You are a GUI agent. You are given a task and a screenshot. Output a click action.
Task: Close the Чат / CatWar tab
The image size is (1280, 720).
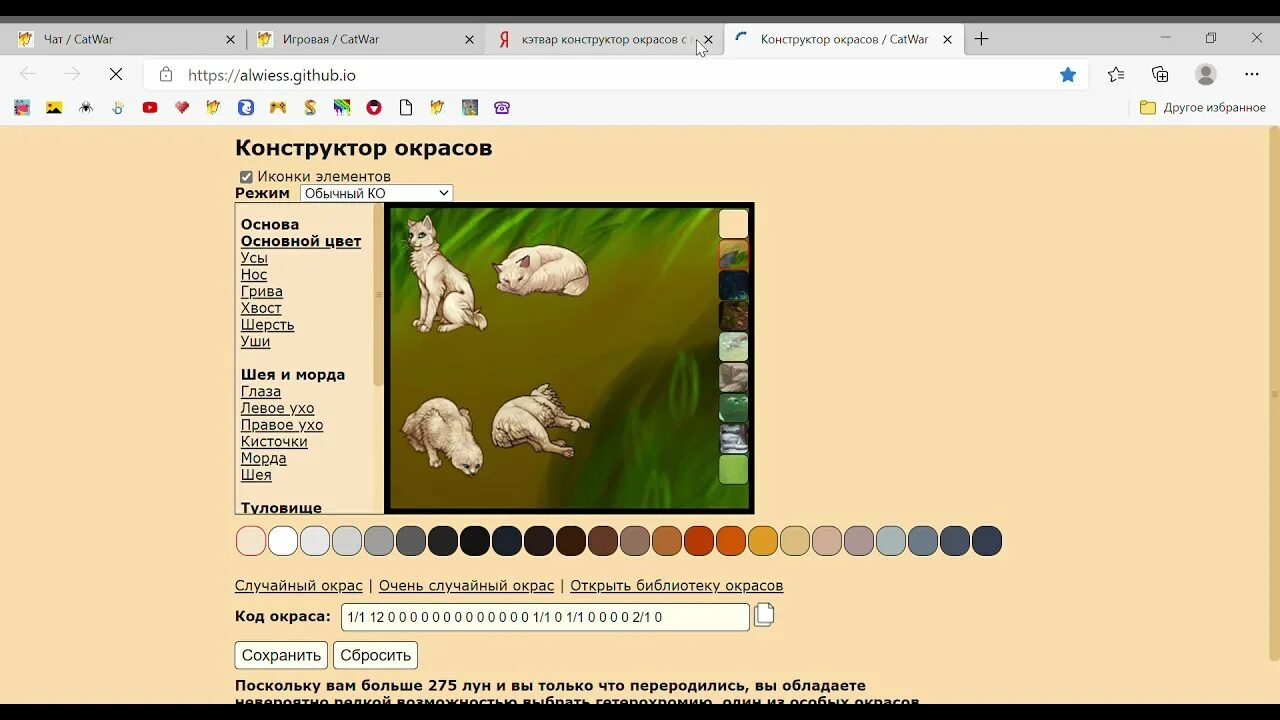(230, 40)
